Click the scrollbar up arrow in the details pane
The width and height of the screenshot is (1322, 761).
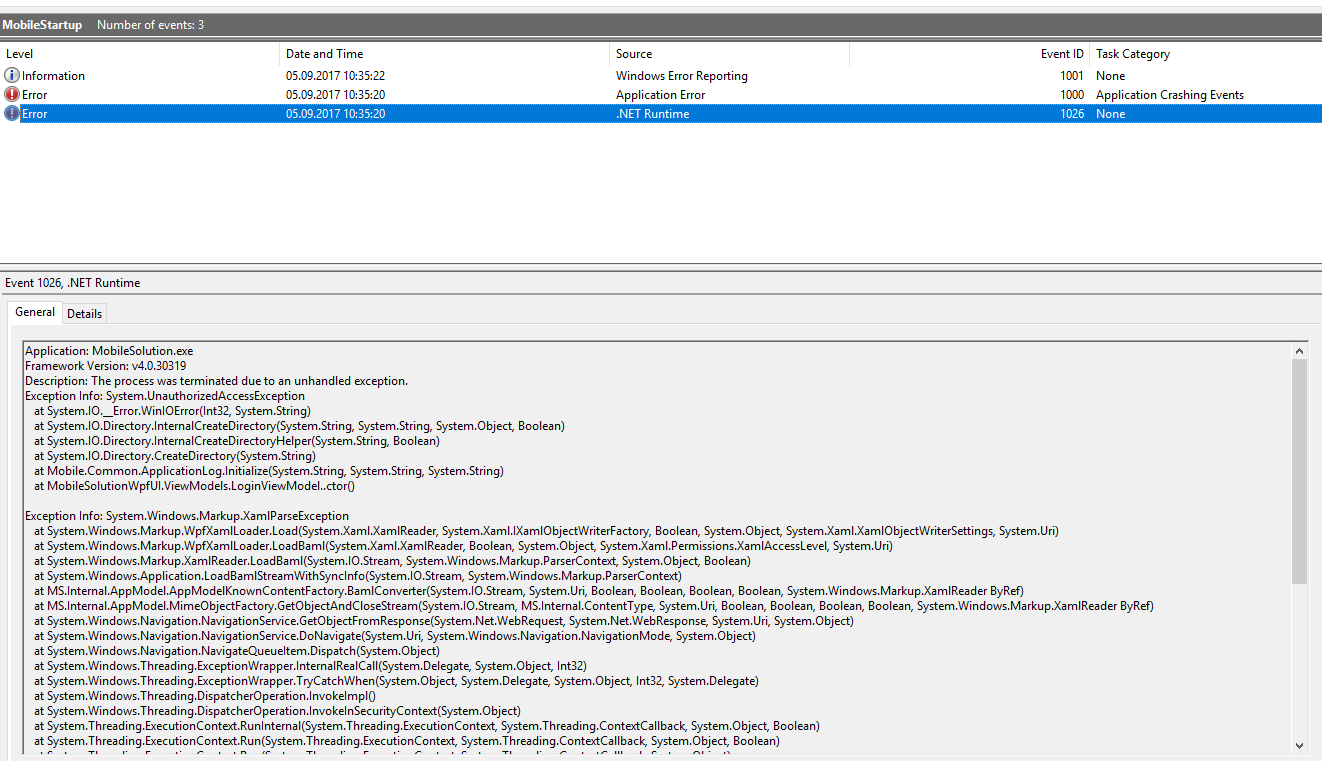click(x=1300, y=349)
